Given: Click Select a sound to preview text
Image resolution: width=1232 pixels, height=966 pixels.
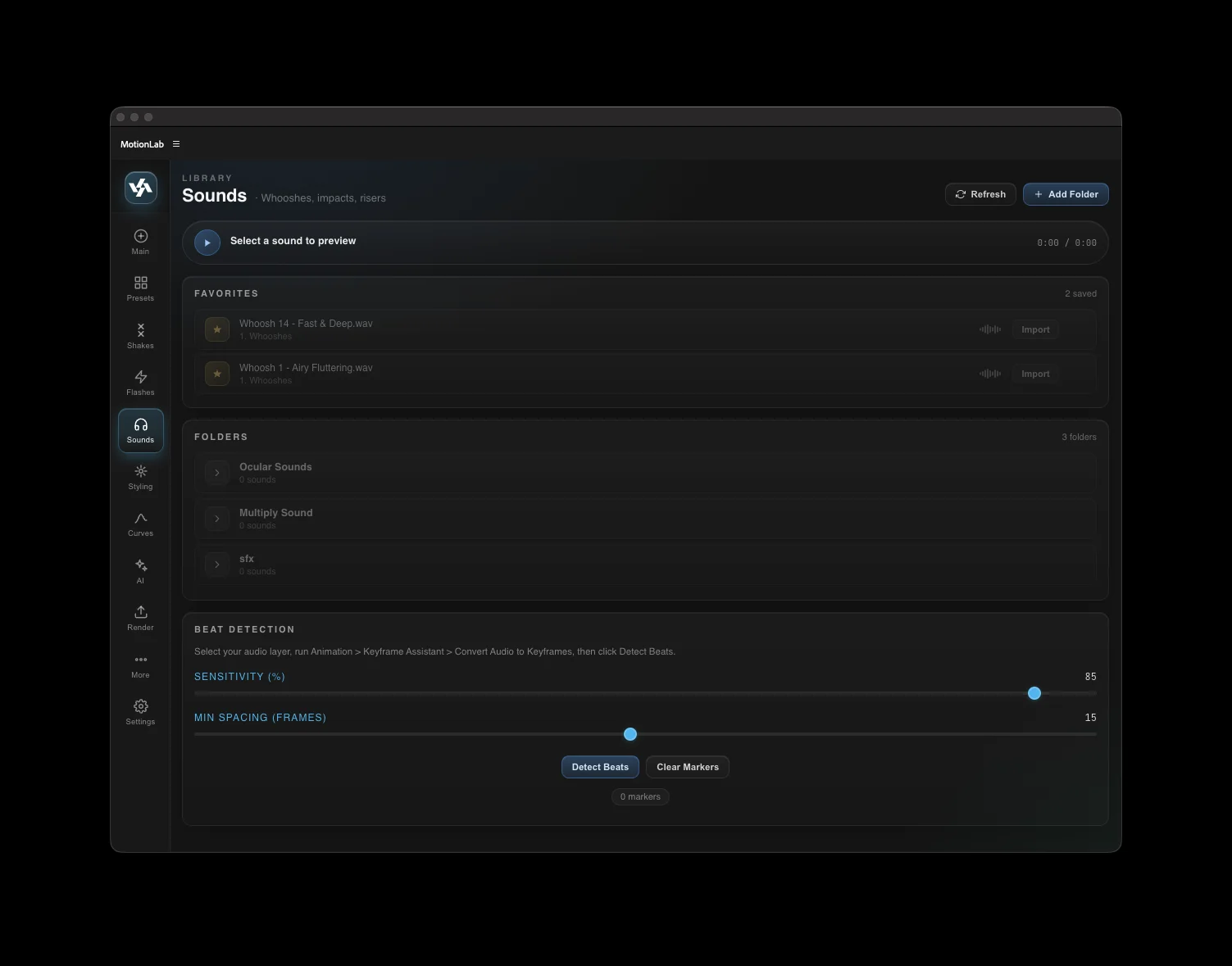Looking at the screenshot, I should point(293,241).
